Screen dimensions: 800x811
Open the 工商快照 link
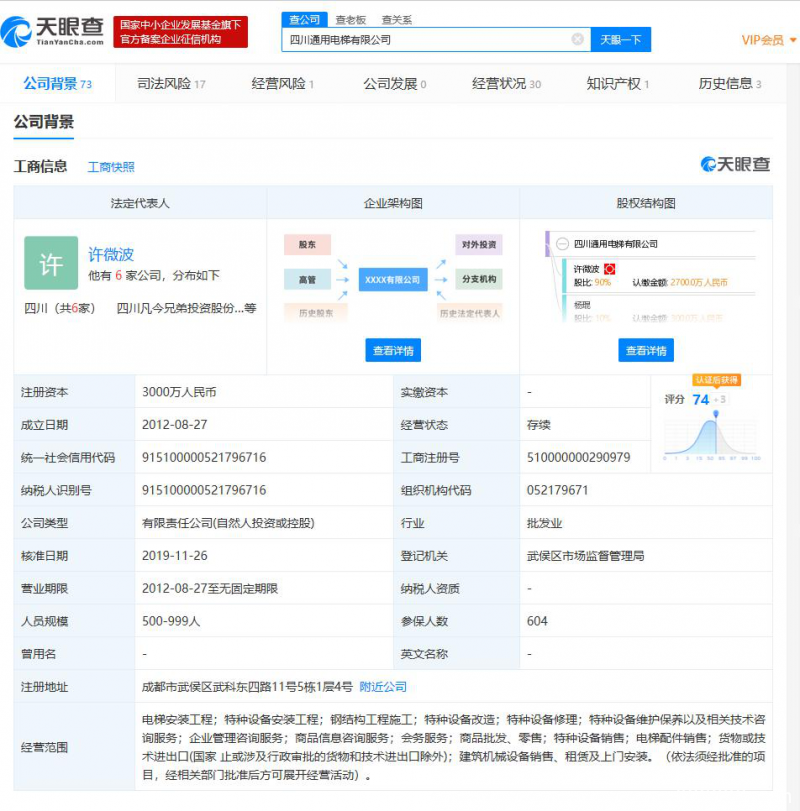tap(111, 167)
